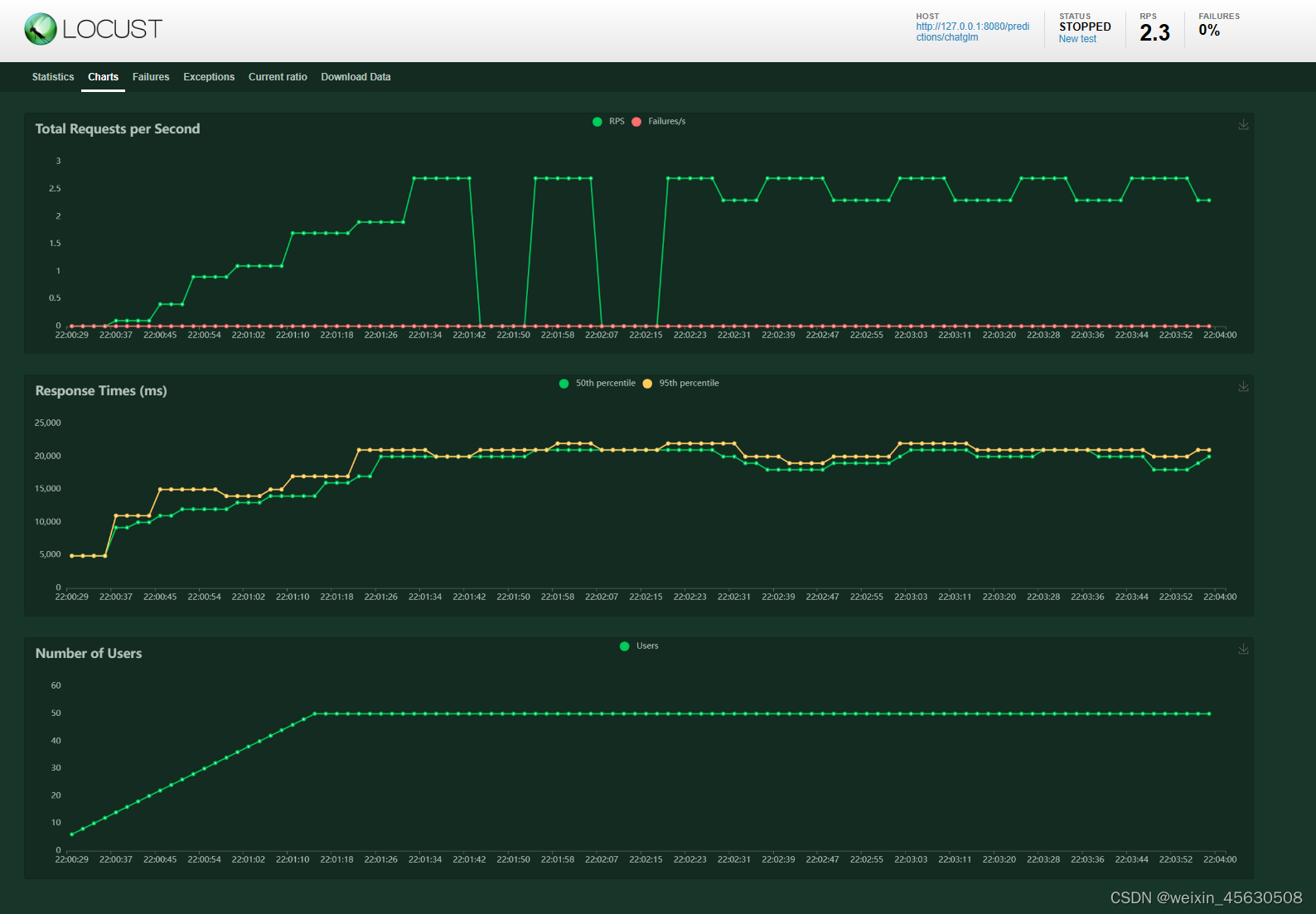
Task: Open the Exceptions tab
Action: point(209,77)
